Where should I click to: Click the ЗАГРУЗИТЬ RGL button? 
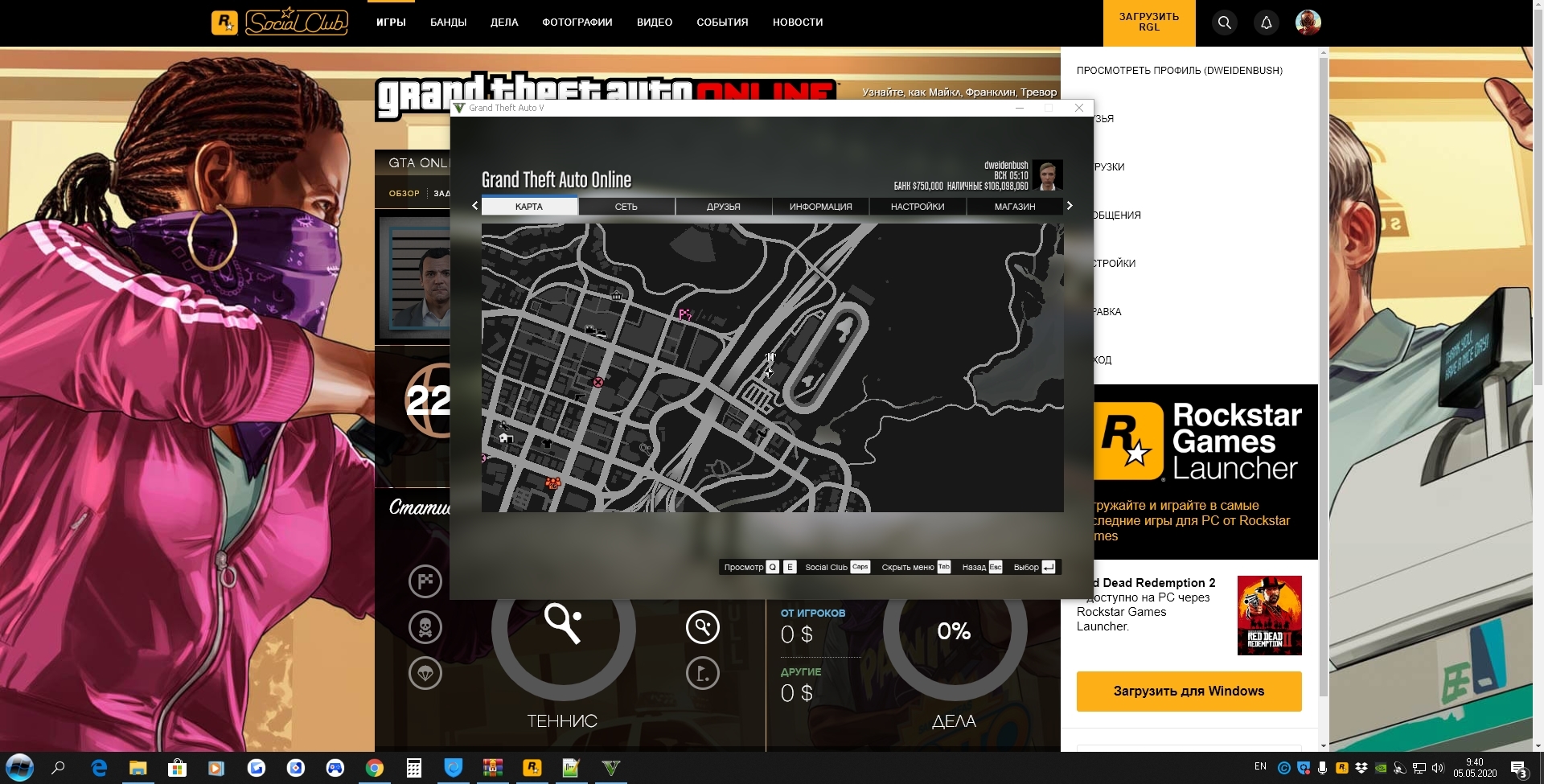[x=1149, y=23]
